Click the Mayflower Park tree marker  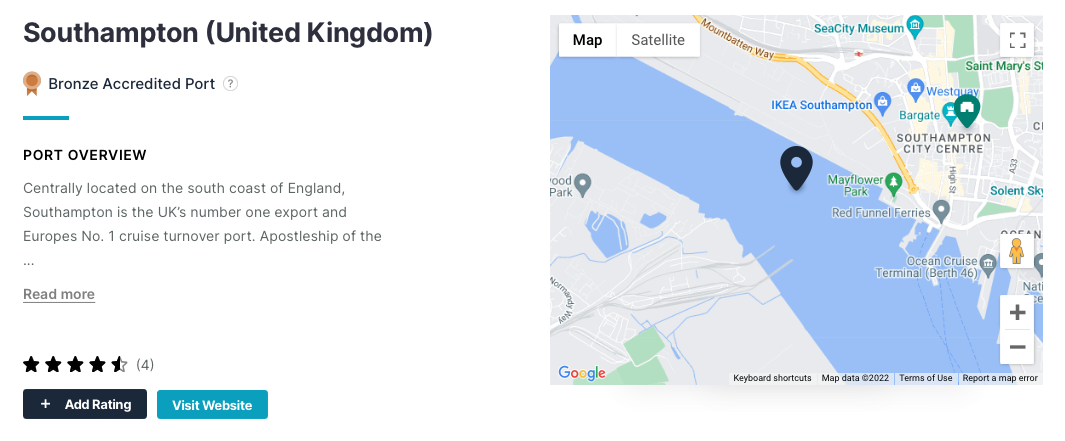894,181
